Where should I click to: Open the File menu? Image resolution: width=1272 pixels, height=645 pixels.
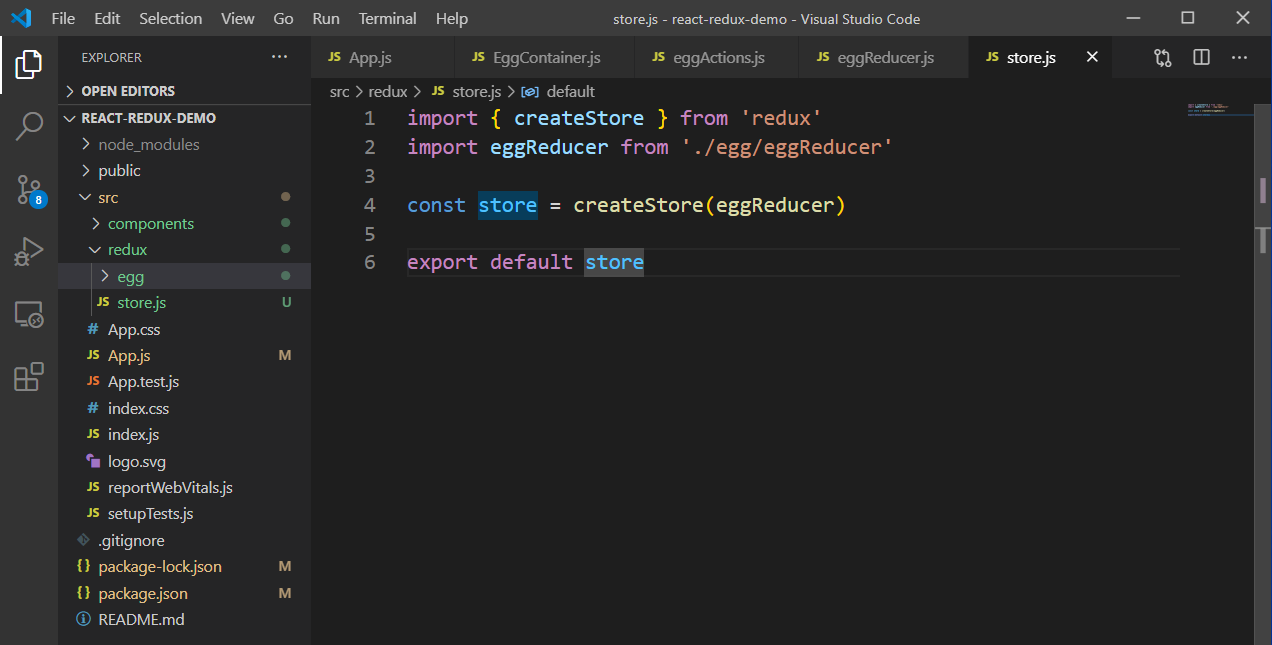(x=63, y=18)
